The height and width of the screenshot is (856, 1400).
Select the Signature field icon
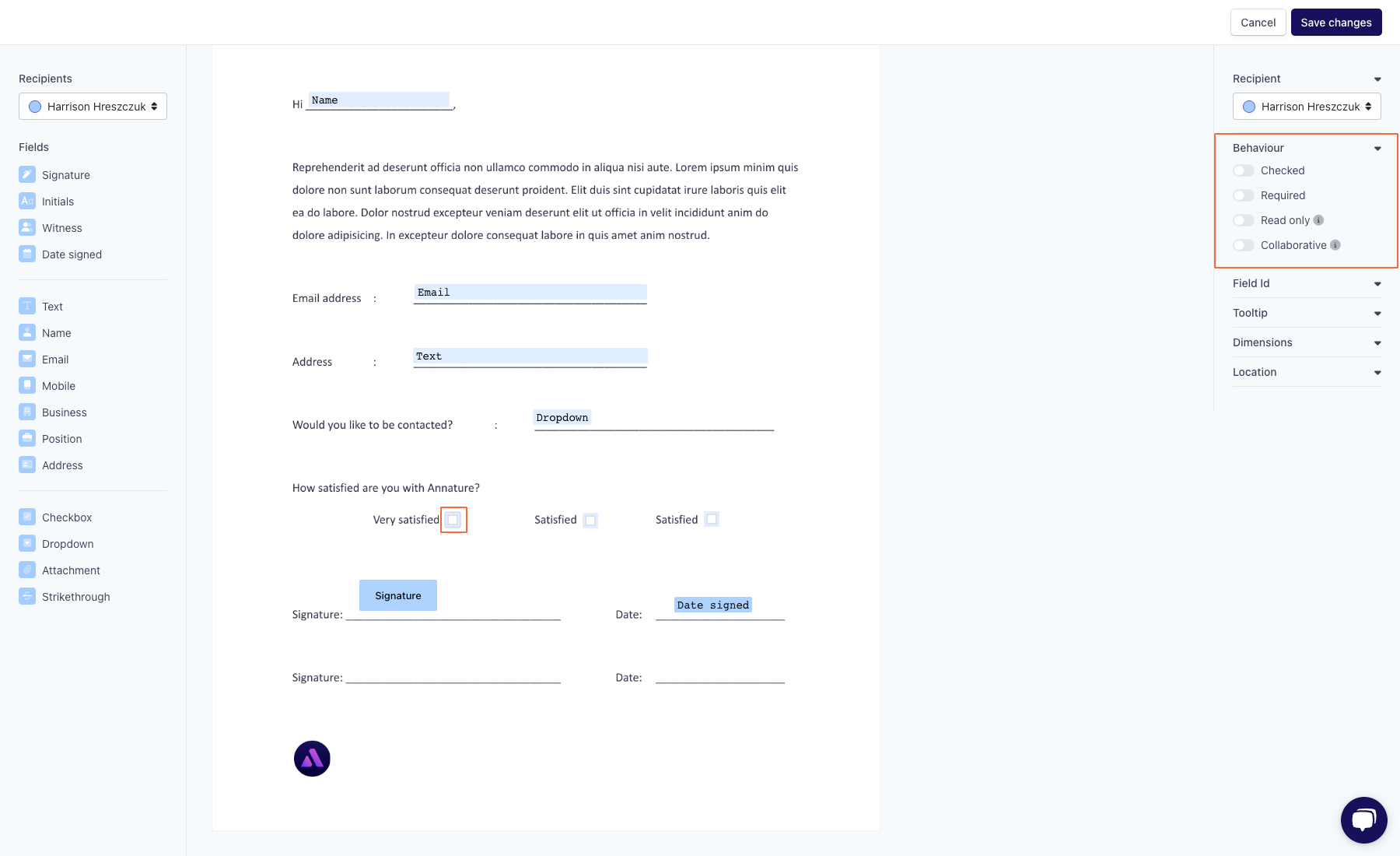[26, 174]
